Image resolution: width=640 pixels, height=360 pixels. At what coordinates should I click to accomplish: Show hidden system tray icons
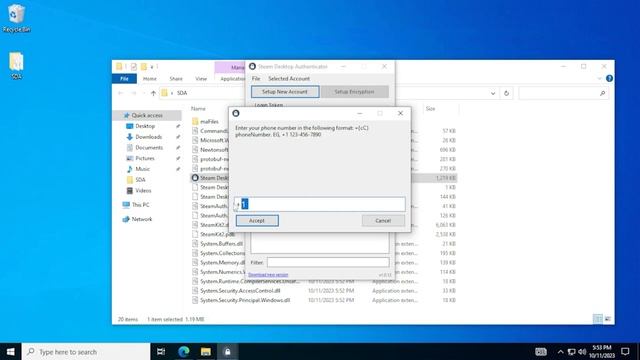tap(560, 352)
